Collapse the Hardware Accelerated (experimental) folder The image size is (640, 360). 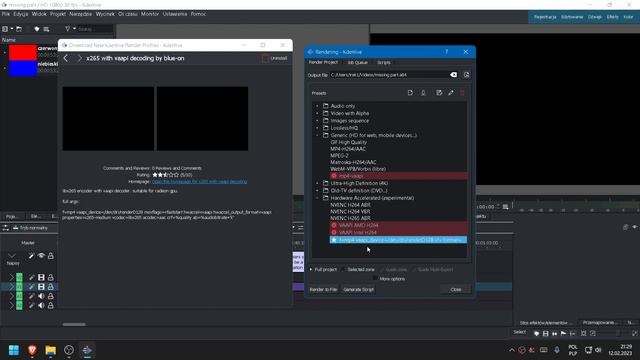click(x=317, y=198)
